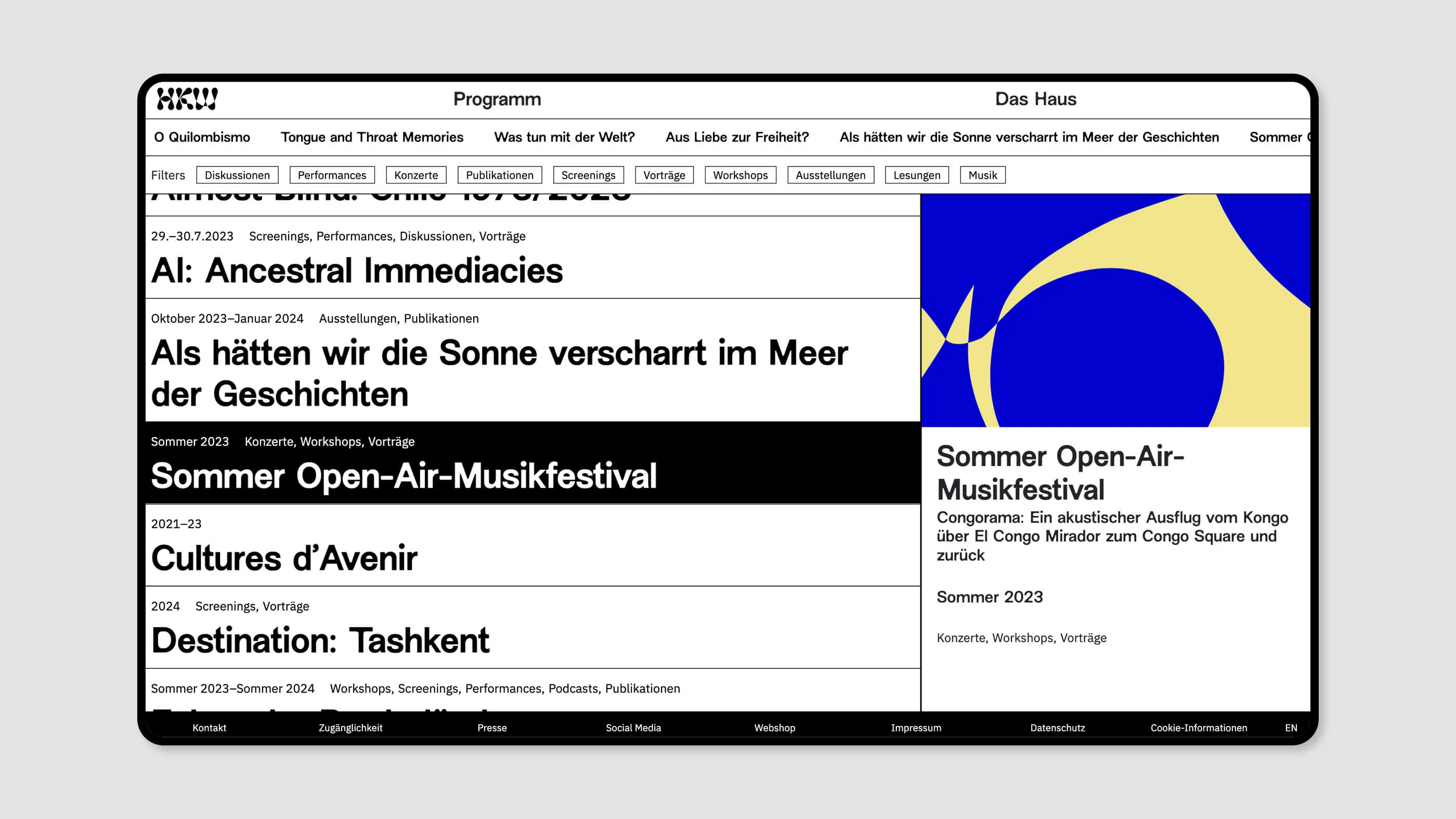The height and width of the screenshot is (819, 1456).
Task: Enable the Workshops filter
Action: click(740, 175)
